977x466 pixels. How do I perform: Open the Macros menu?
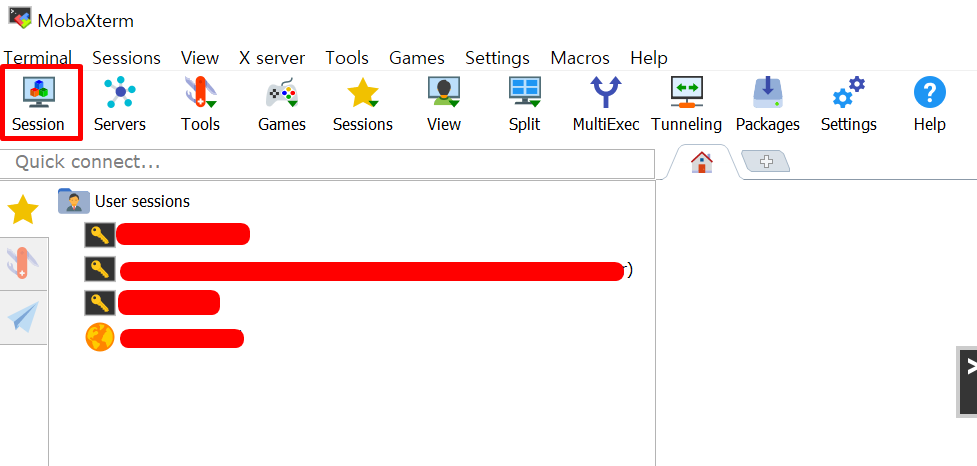[x=580, y=58]
